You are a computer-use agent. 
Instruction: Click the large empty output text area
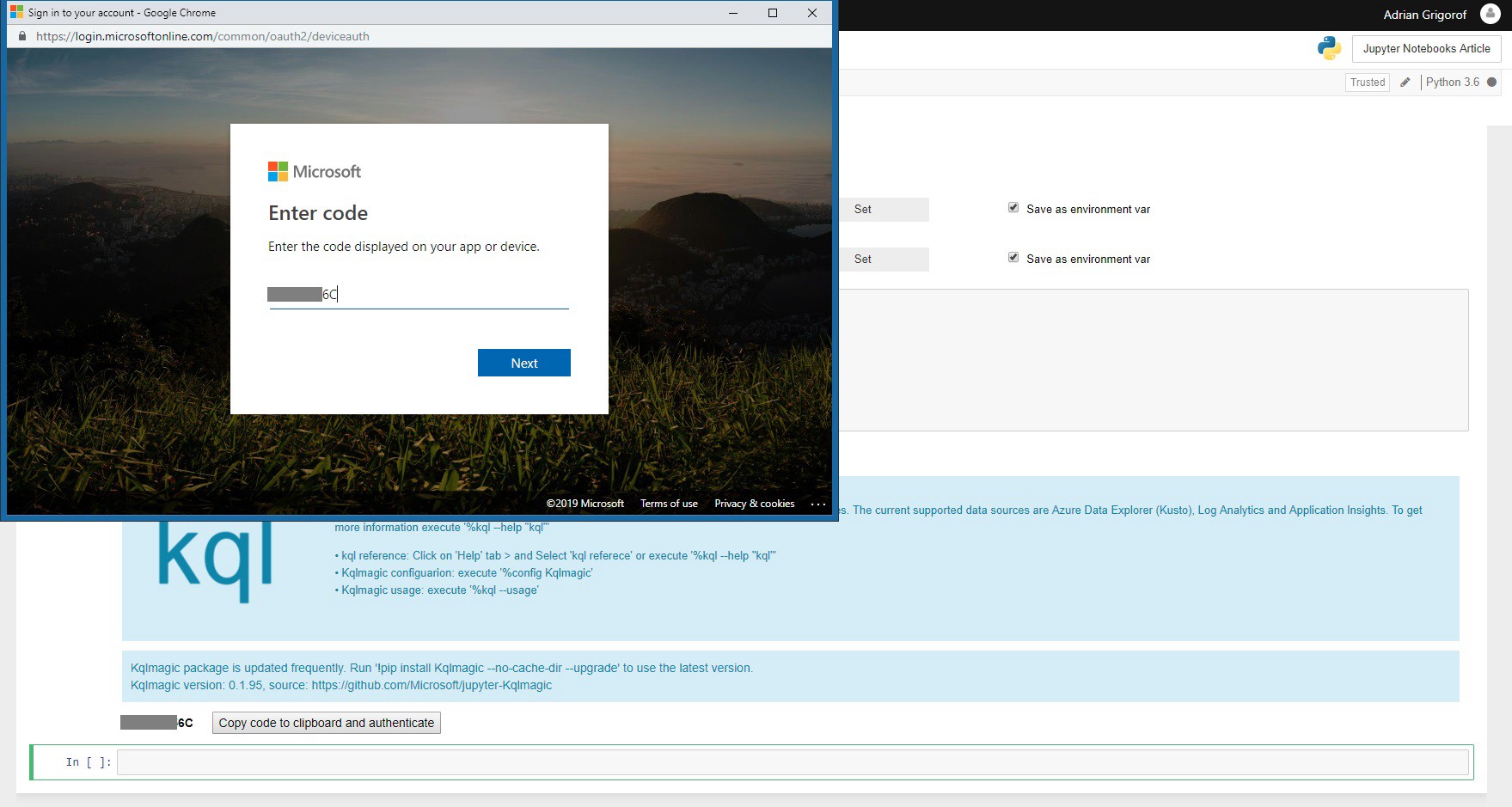(x=1154, y=360)
